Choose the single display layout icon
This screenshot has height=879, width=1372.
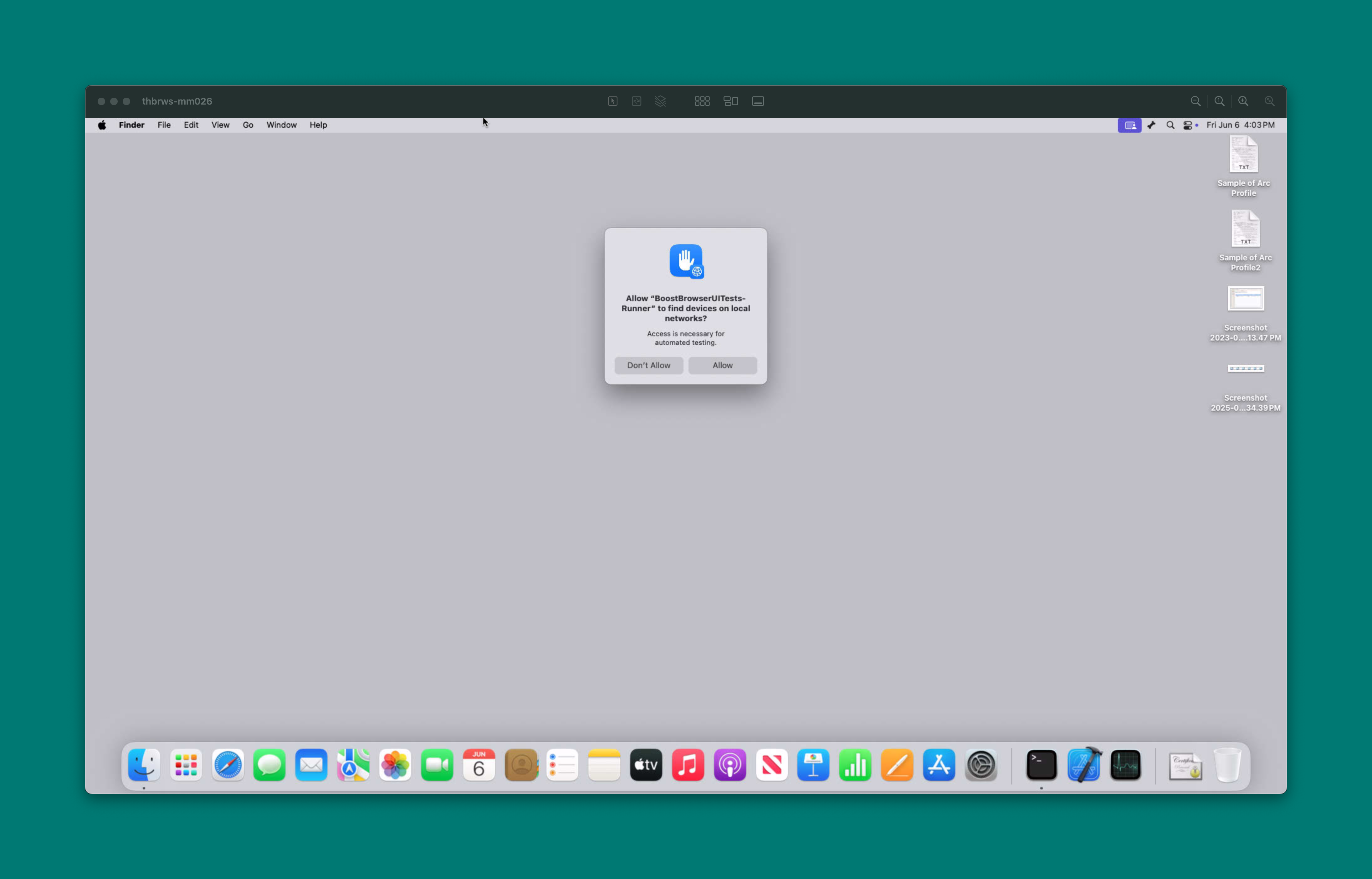point(758,101)
